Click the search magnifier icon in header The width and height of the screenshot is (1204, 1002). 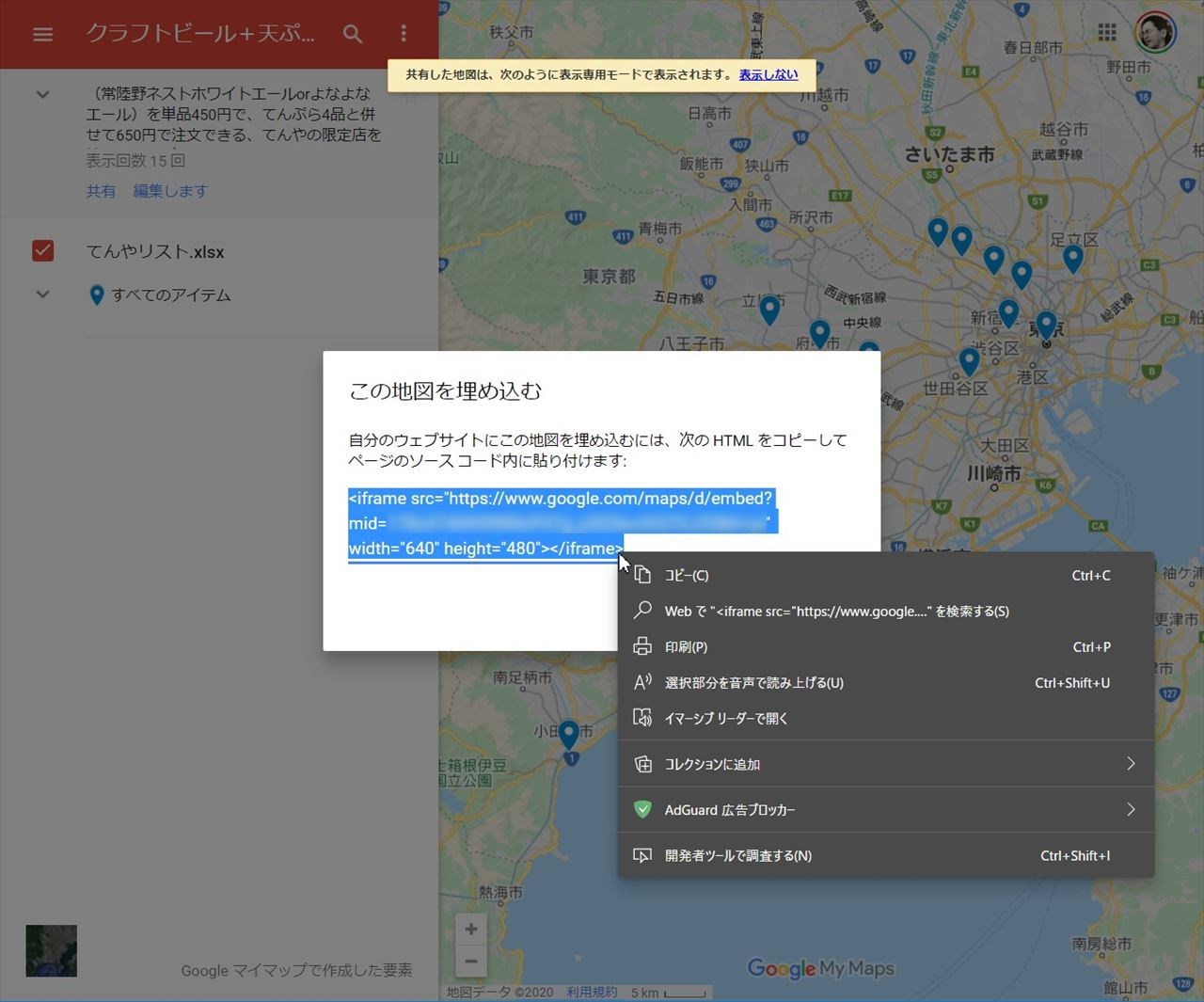pos(353,34)
